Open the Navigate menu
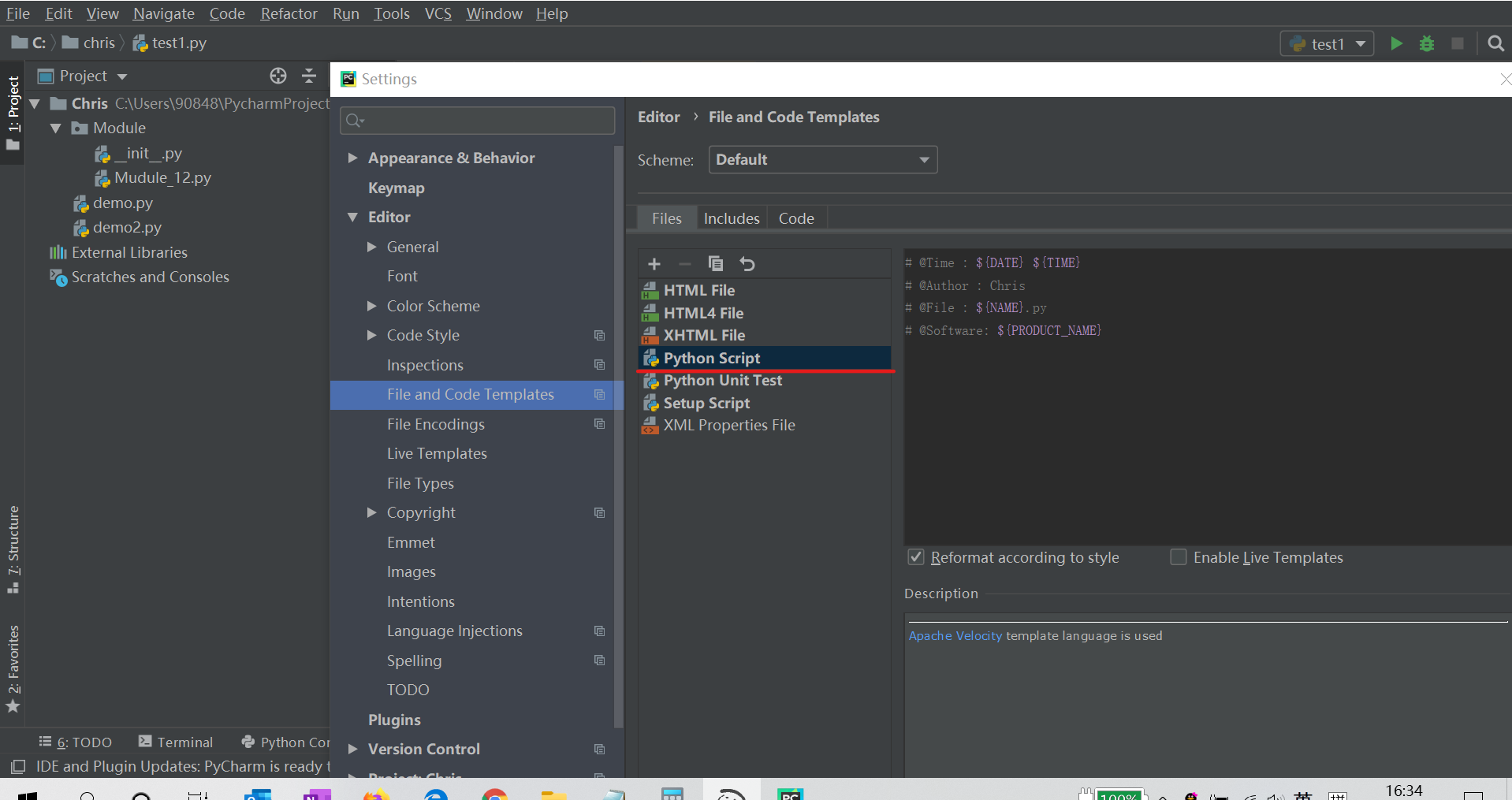The image size is (1512, 800). [163, 13]
